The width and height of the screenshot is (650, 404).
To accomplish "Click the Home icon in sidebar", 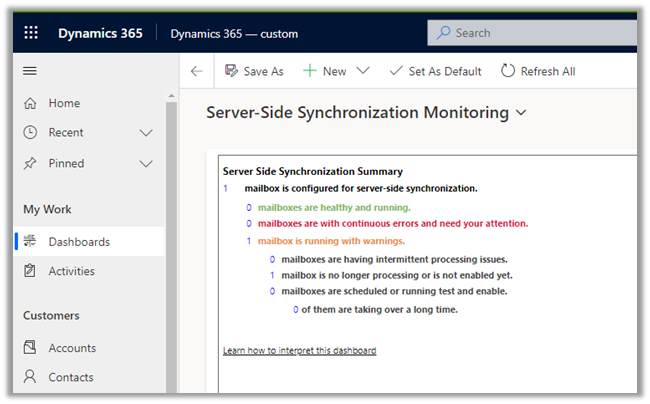I will coord(30,103).
